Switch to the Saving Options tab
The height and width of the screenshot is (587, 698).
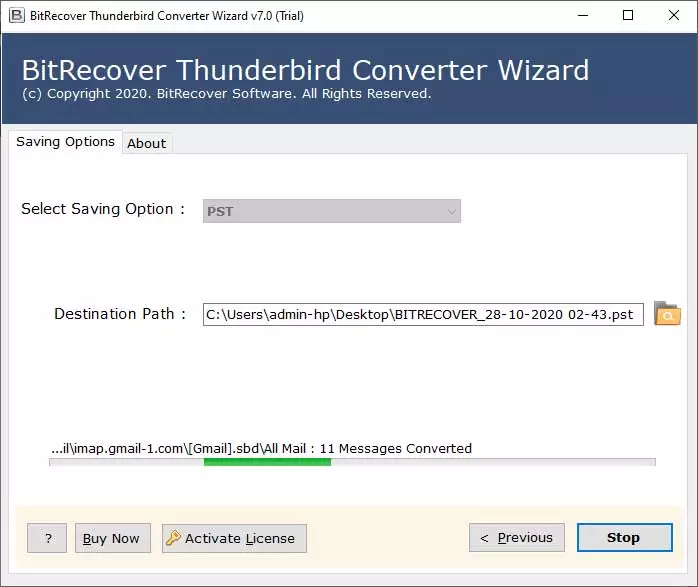pyautogui.click(x=65, y=142)
